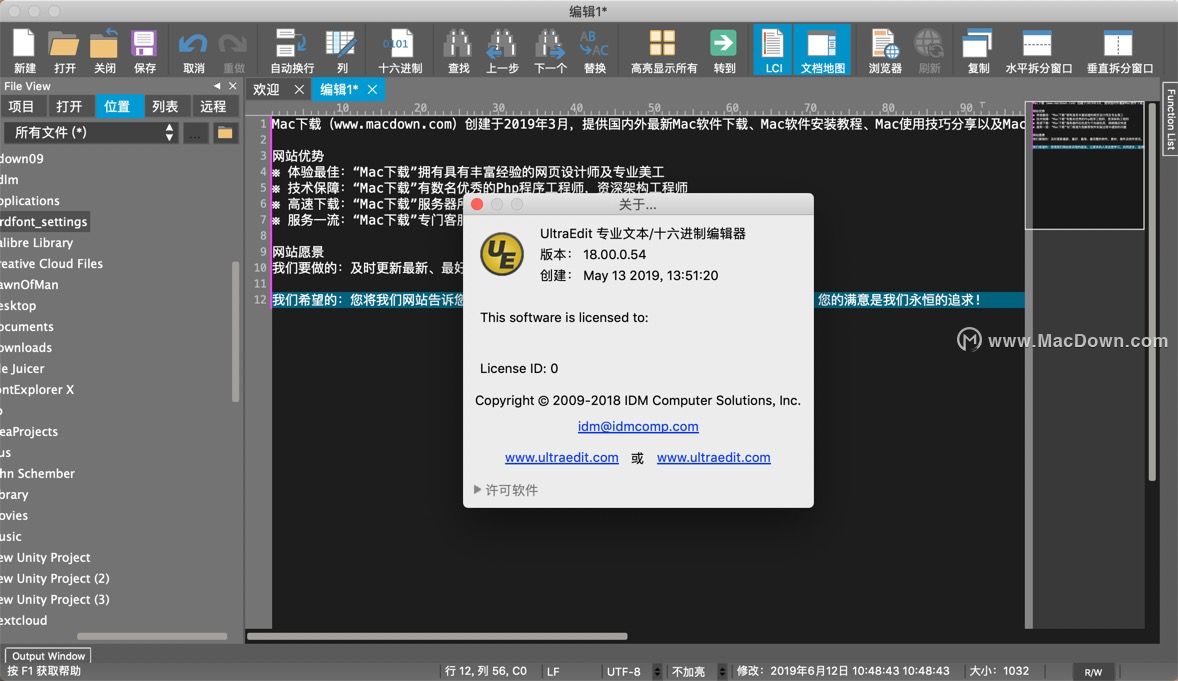The width and height of the screenshot is (1178, 681).
Task: Click the File View vertical scrollbar
Action: pyautogui.click(x=236, y=331)
